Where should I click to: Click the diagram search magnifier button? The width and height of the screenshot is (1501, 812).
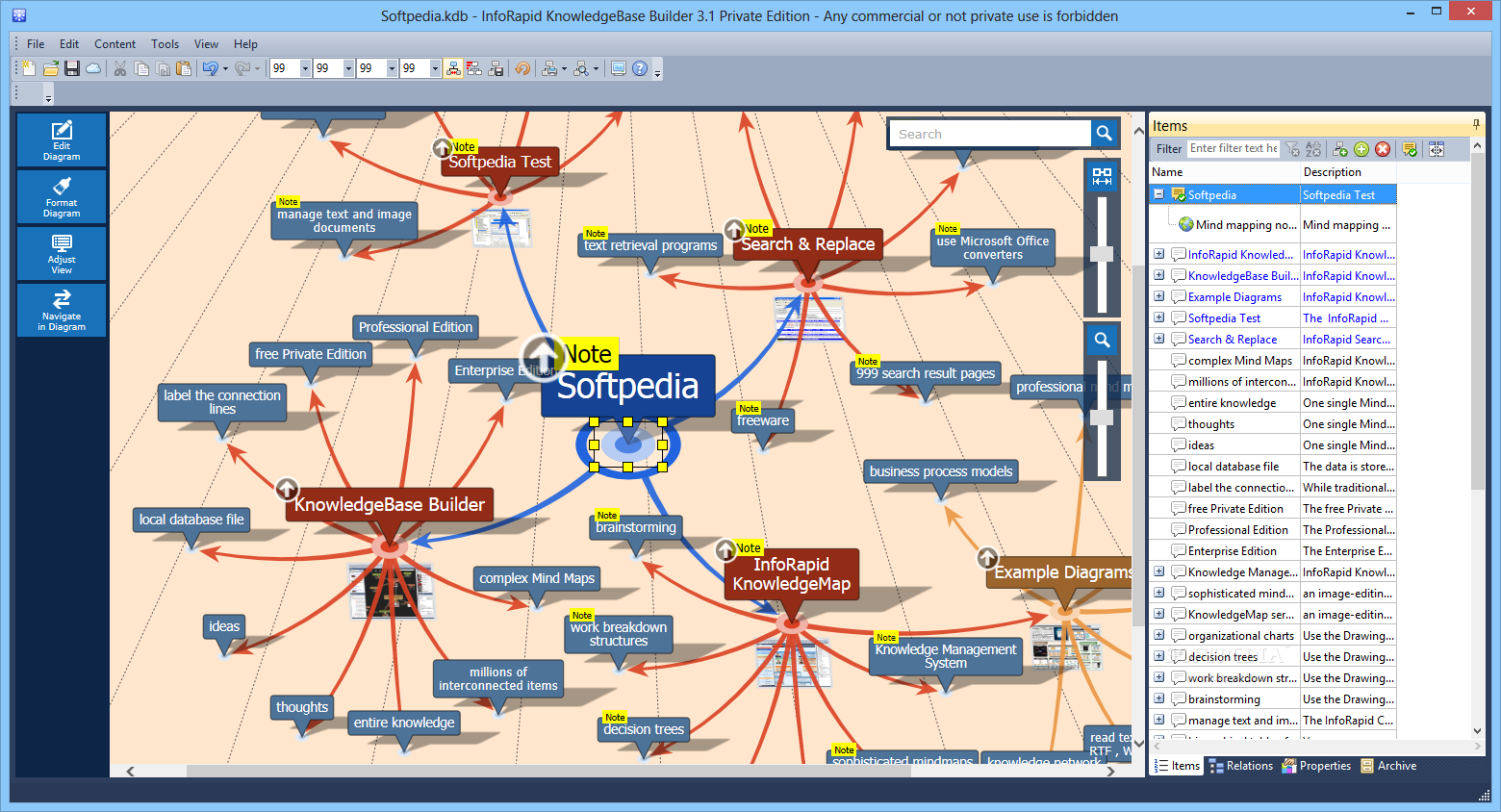click(1105, 134)
